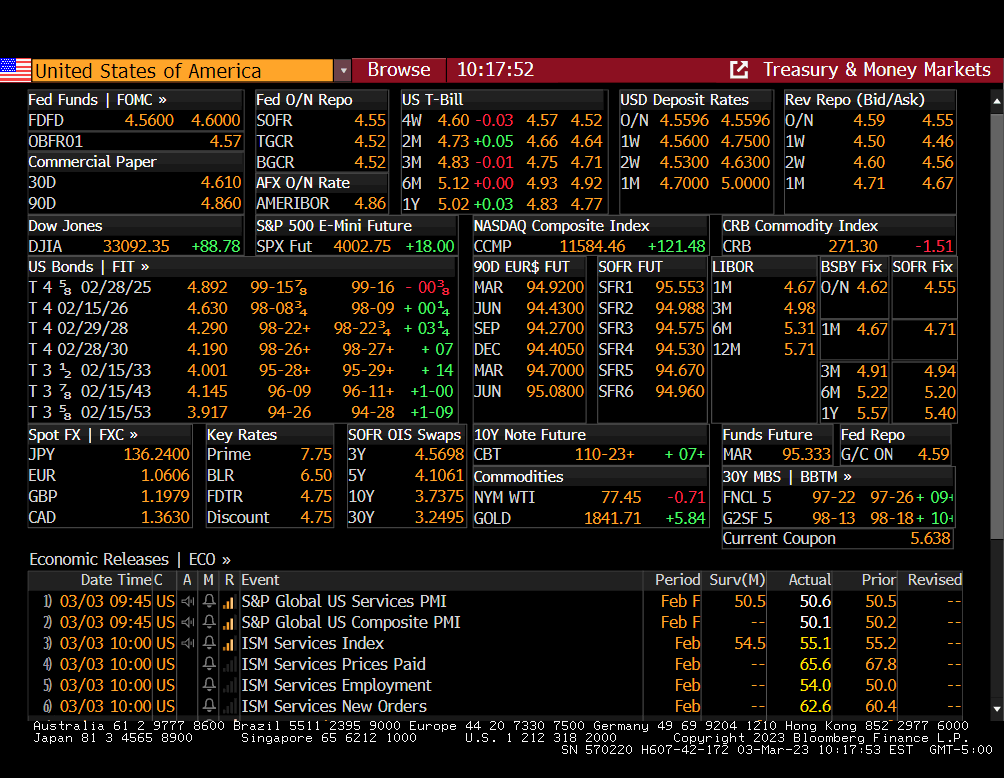Open the pop-out icon beside Treasury & Money Markets
This screenshot has width=1004, height=778.
click(x=739, y=70)
